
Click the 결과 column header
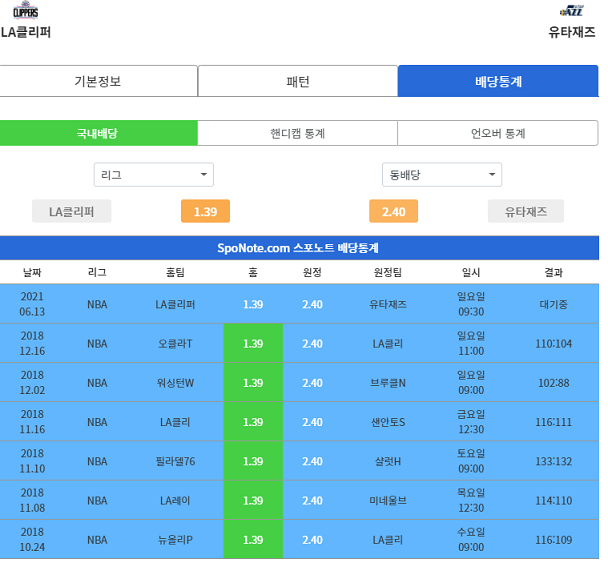click(553, 272)
